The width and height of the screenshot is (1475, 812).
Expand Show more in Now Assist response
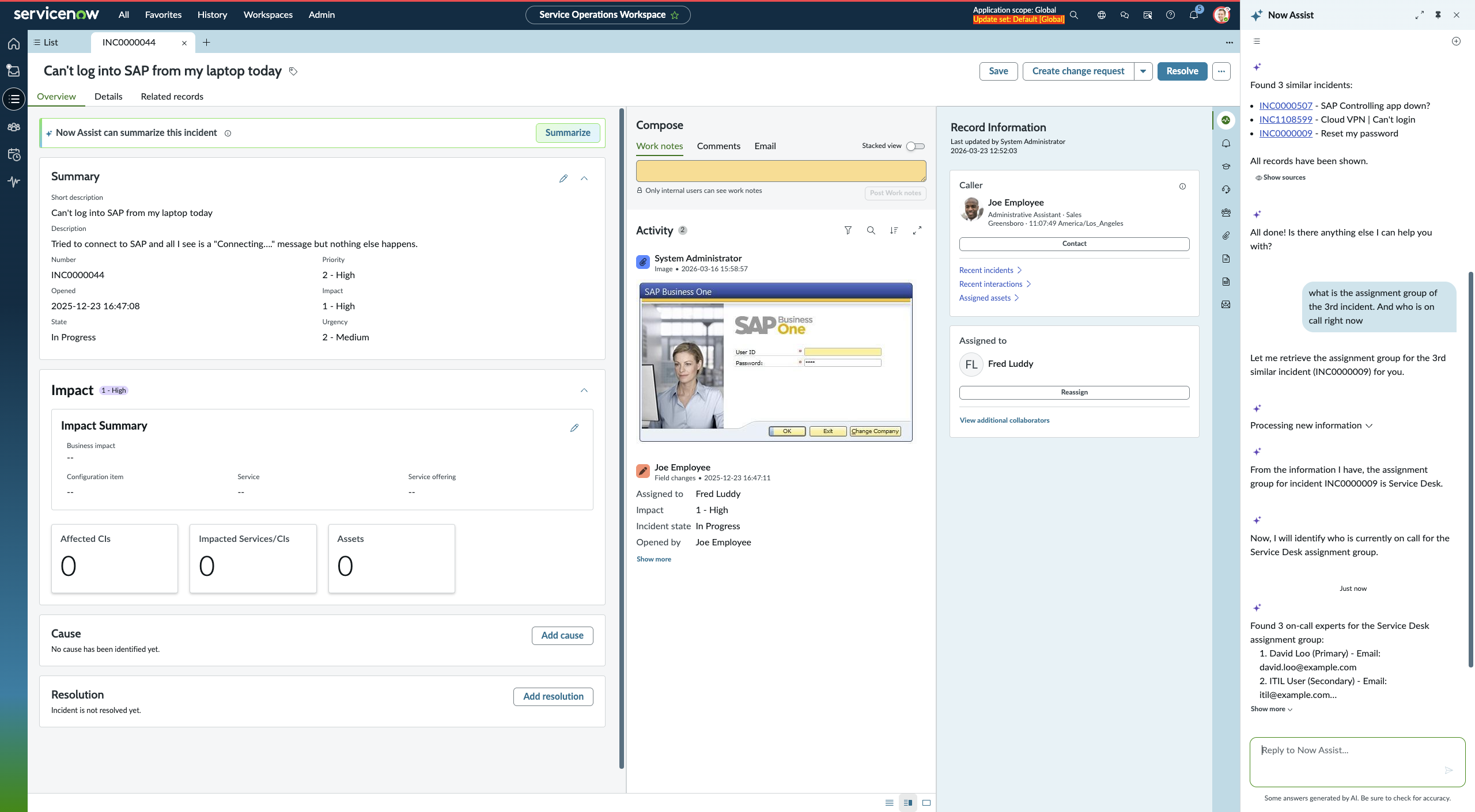click(x=1271, y=709)
